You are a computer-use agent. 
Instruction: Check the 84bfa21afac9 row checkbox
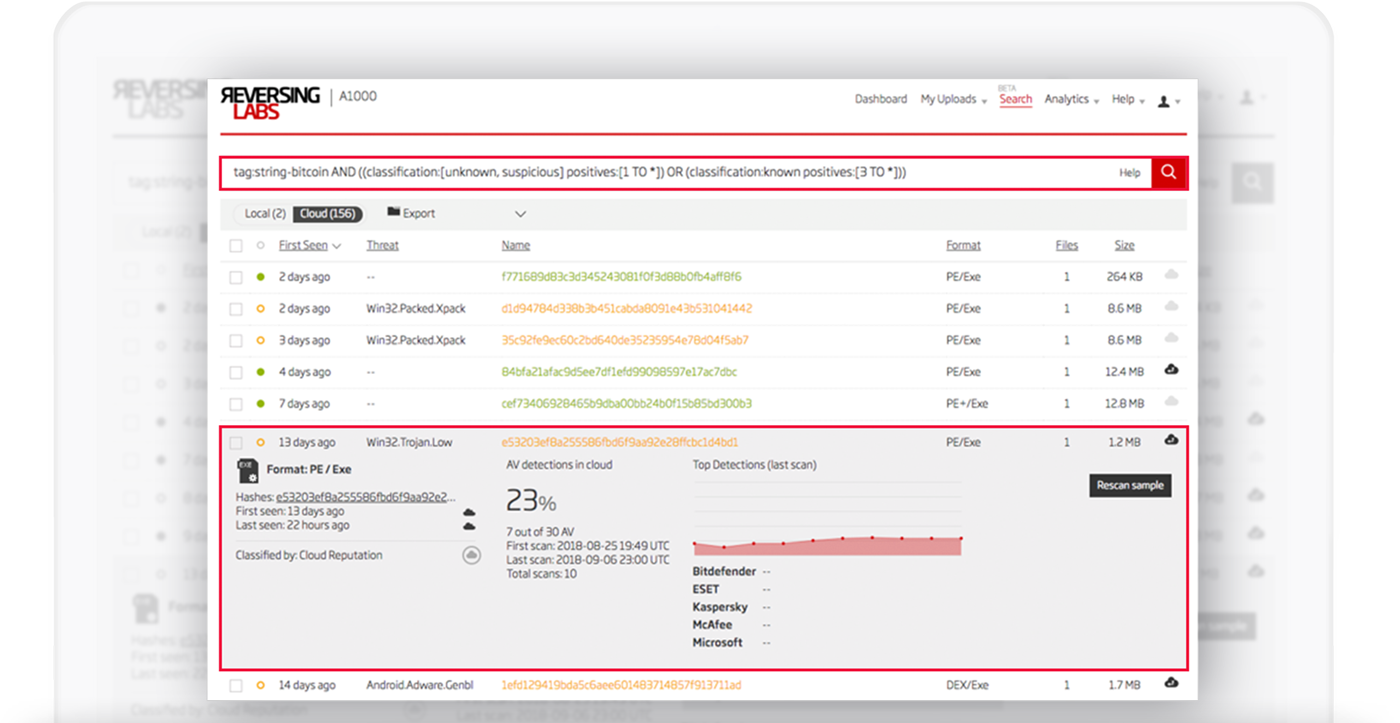coord(236,373)
